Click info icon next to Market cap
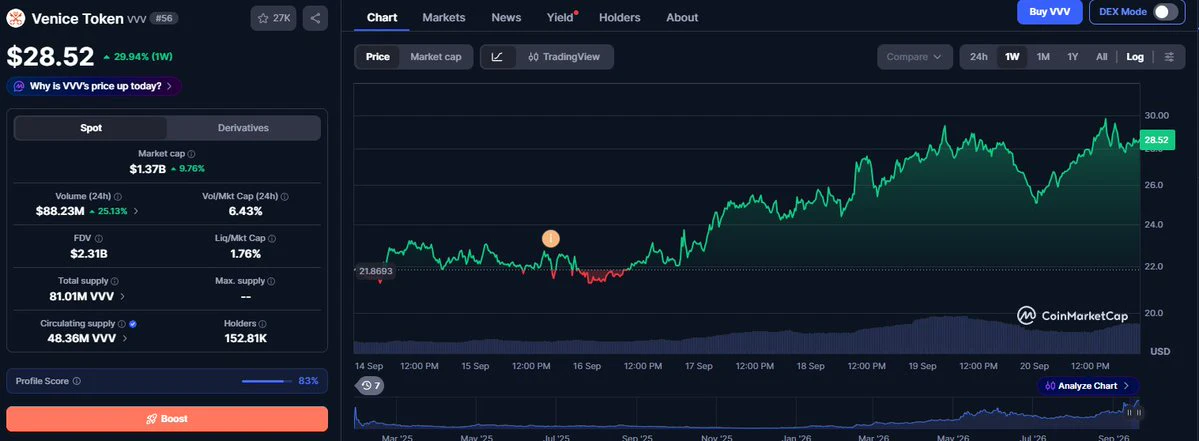Viewport: 1199px width, 441px height. click(191, 154)
